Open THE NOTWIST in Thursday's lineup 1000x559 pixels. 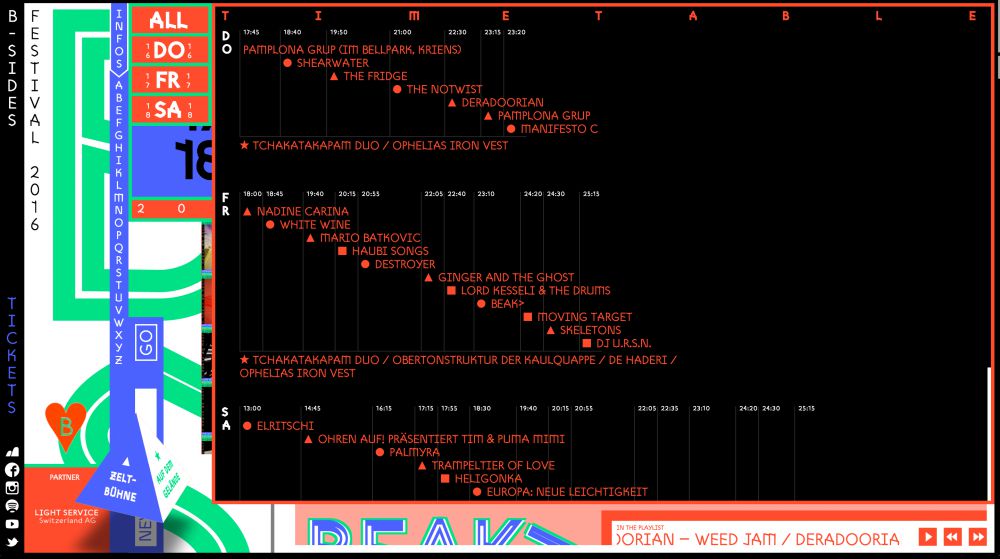444,89
